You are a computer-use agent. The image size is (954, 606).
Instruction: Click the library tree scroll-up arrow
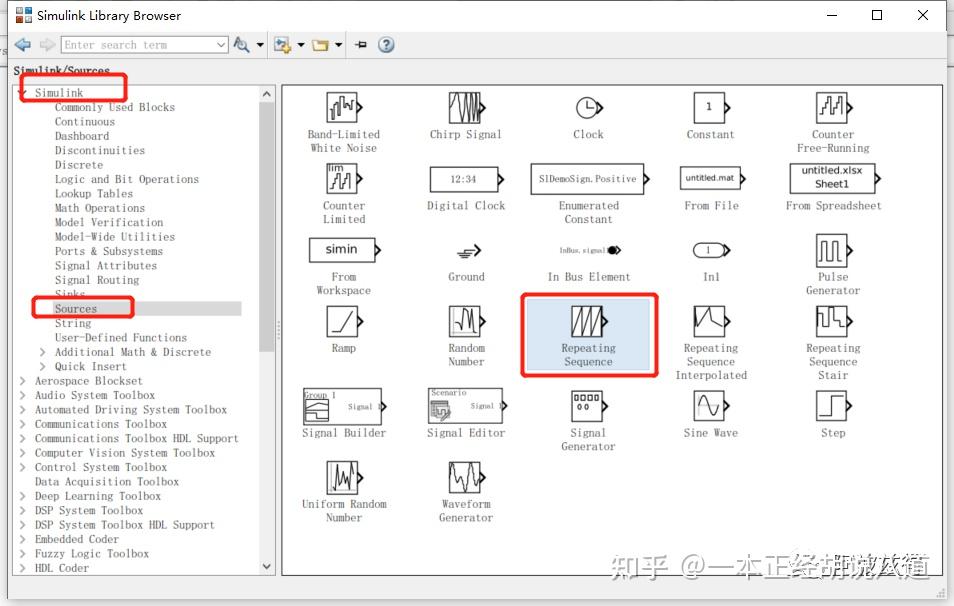pyautogui.click(x=266, y=94)
